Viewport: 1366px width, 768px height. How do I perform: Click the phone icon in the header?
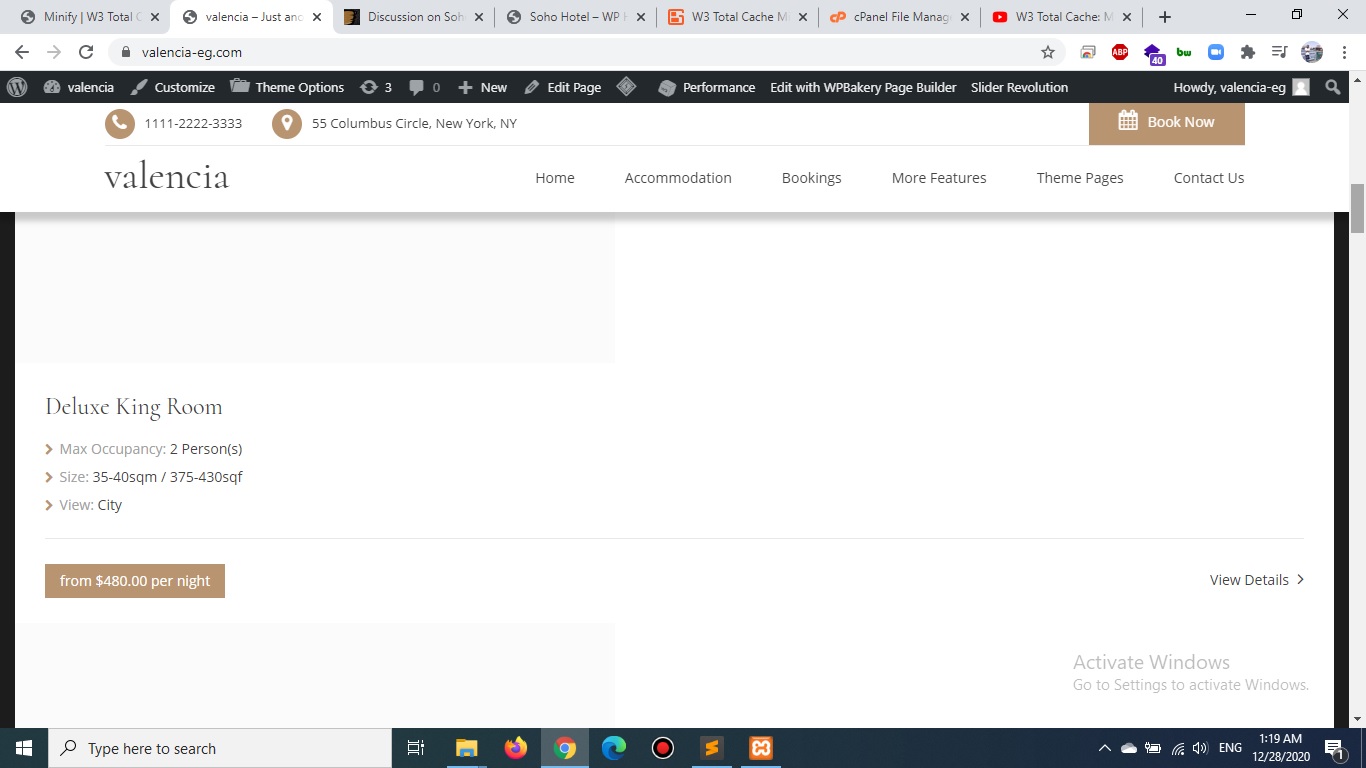pos(119,123)
